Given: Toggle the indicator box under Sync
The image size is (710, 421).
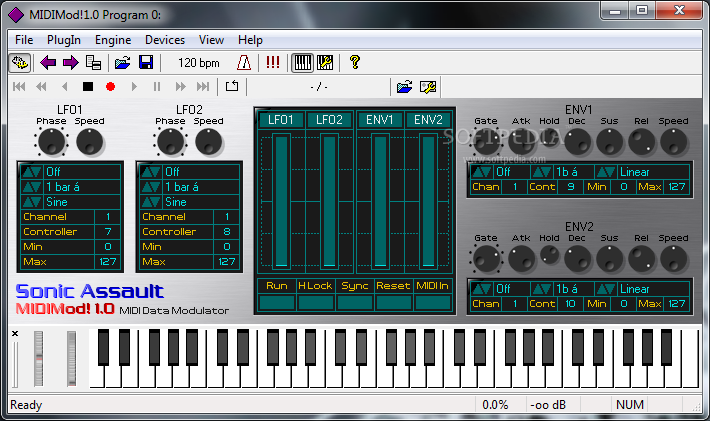Looking at the screenshot, I should [355, 302].
